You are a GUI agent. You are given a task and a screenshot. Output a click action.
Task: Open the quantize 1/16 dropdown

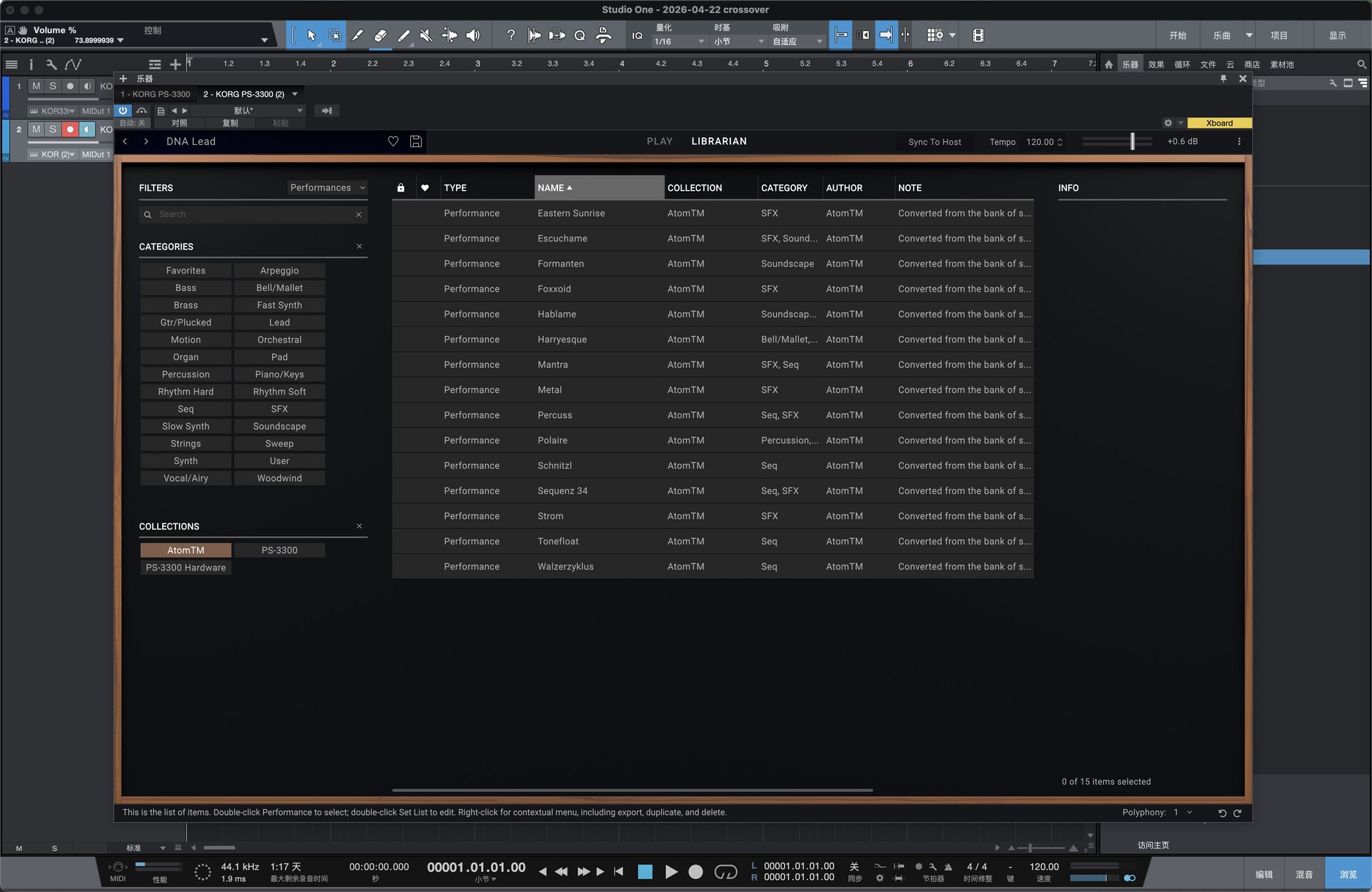[x=679, y=41]
